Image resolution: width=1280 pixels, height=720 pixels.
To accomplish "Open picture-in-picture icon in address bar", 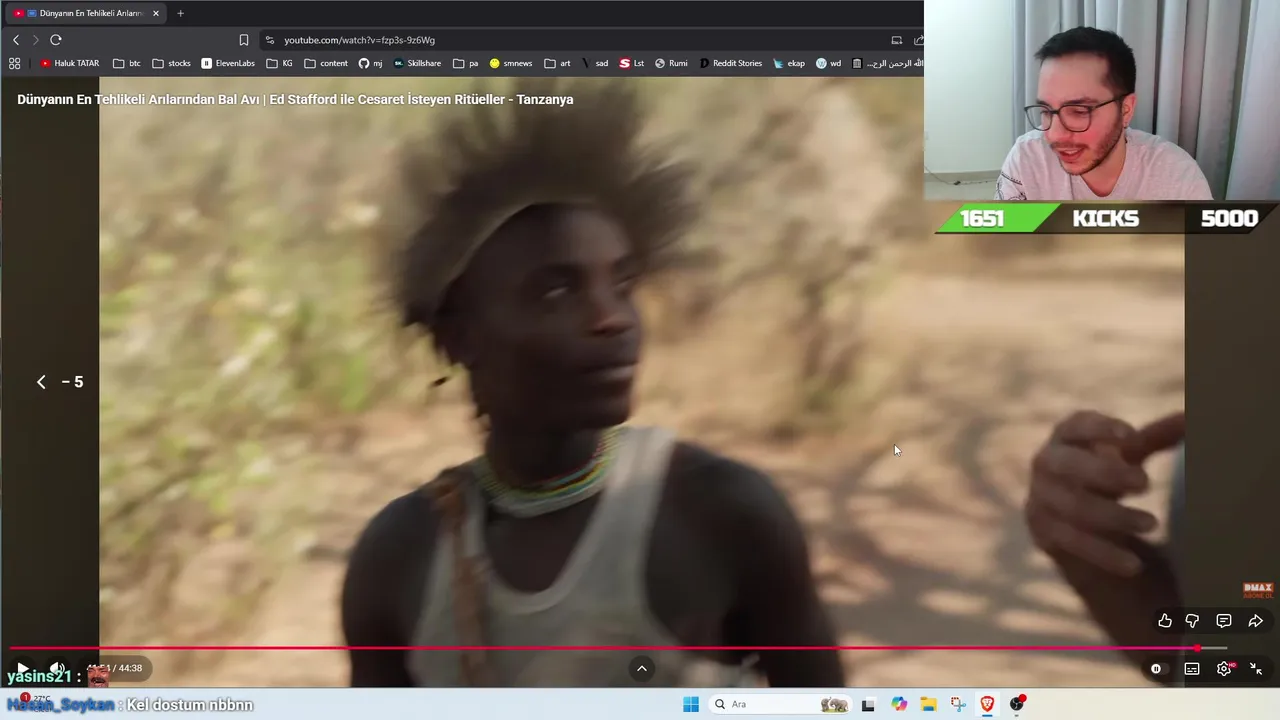I will (897, 40).
